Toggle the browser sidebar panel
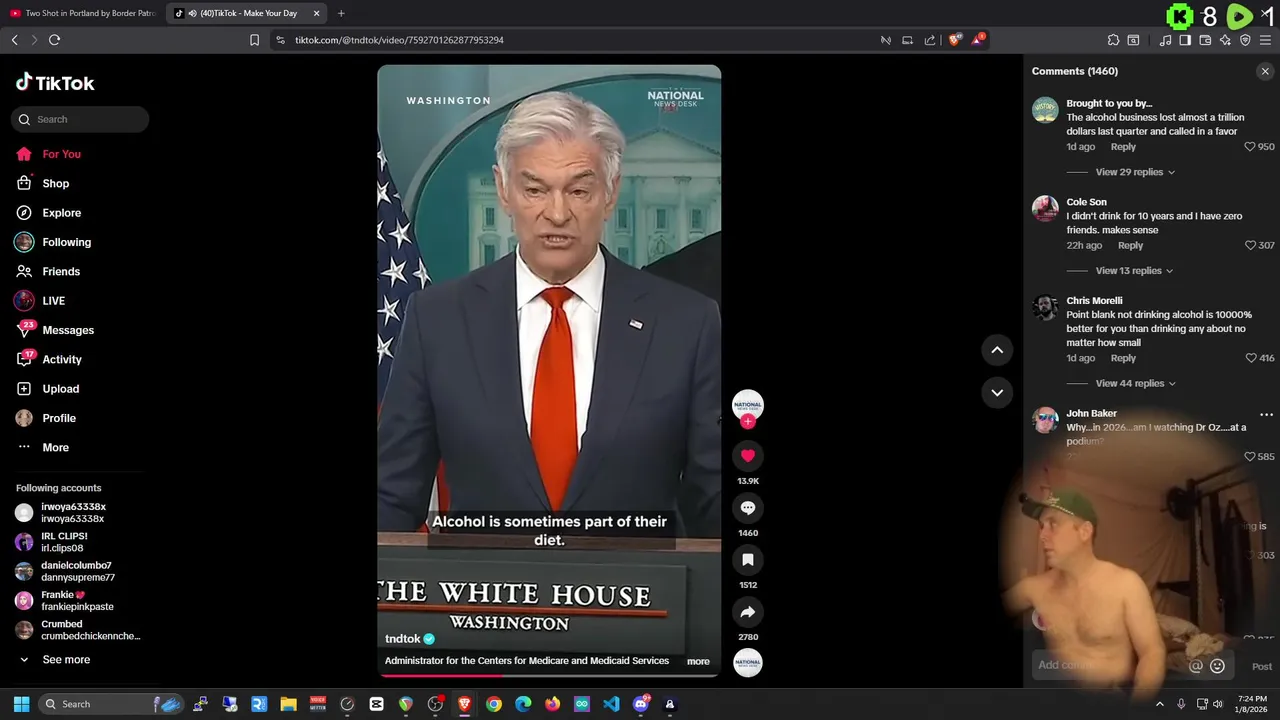The width and height of the screenshot is (1280, 720). point(1185,40)
